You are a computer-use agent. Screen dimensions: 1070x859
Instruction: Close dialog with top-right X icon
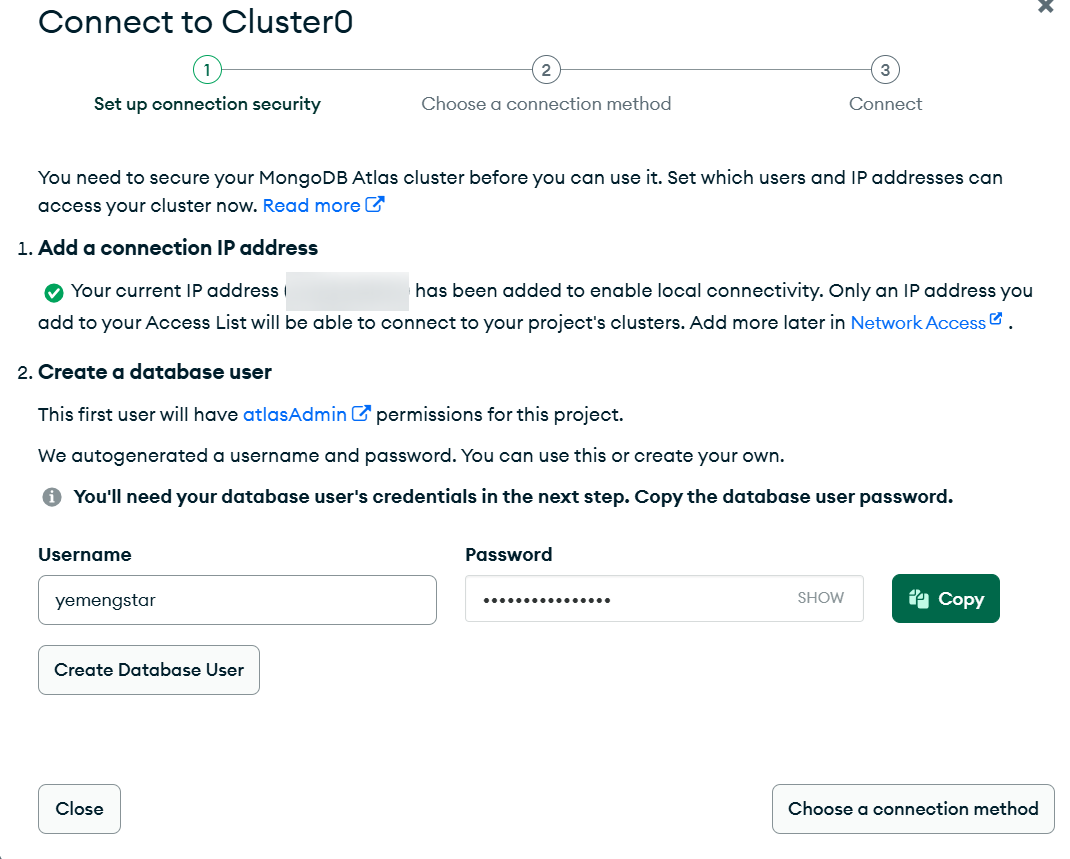pyautogui.click(x=1045, y=6)
